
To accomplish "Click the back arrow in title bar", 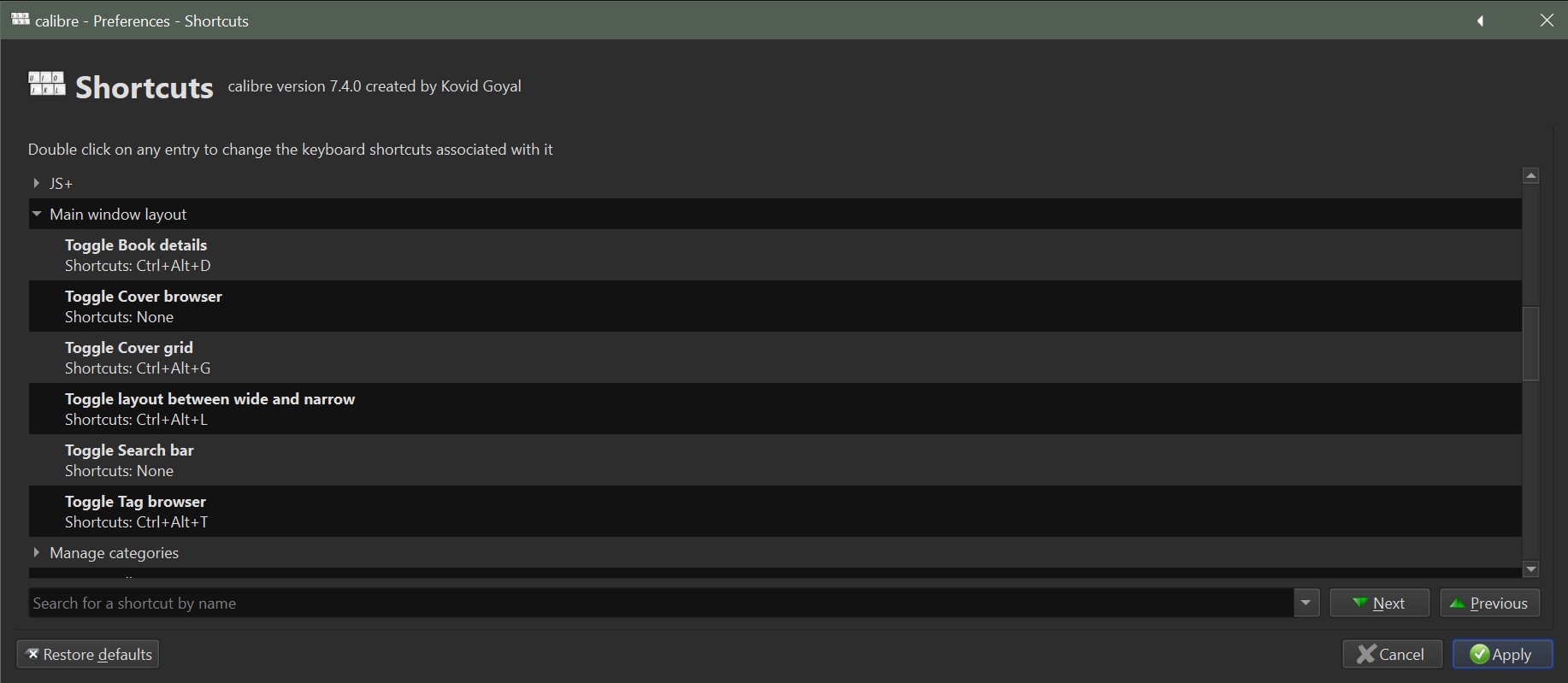I will [x=1481, y=21].
